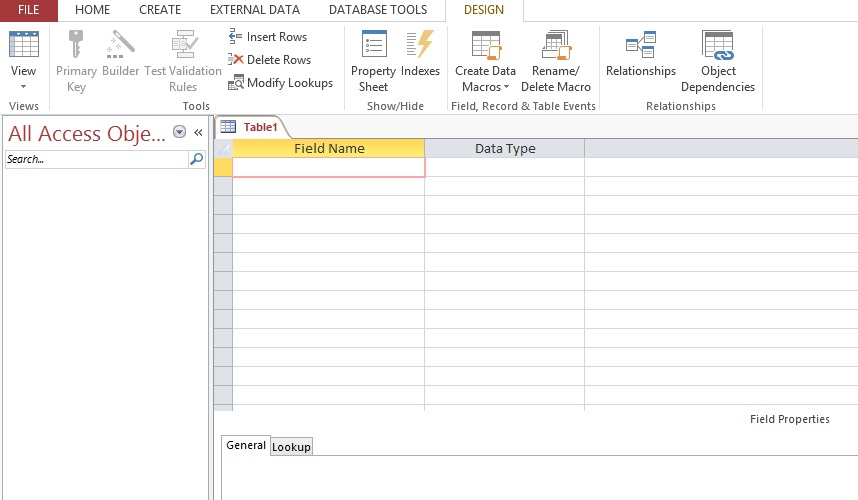
Task: Collapse the navigation pane with the chevrons
Action: click(x=198, y=132)
